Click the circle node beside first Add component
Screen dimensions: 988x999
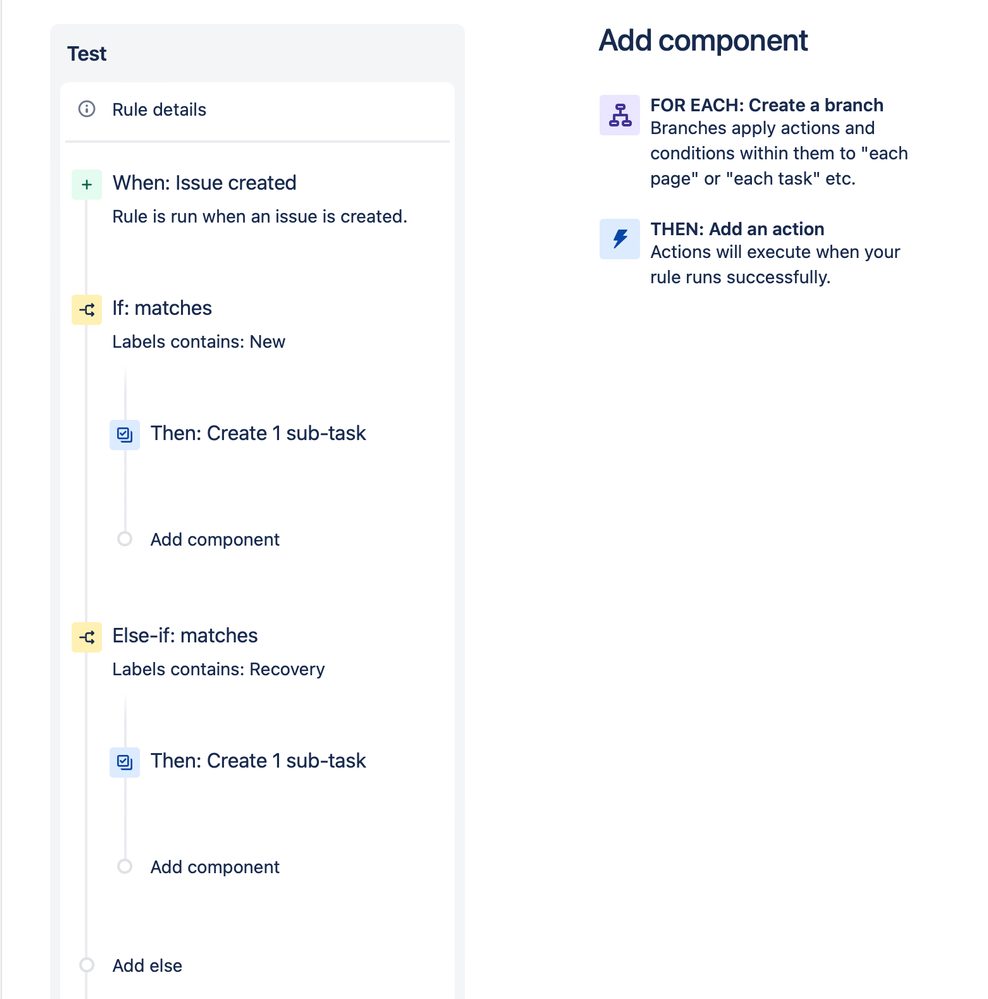point(124,539)
